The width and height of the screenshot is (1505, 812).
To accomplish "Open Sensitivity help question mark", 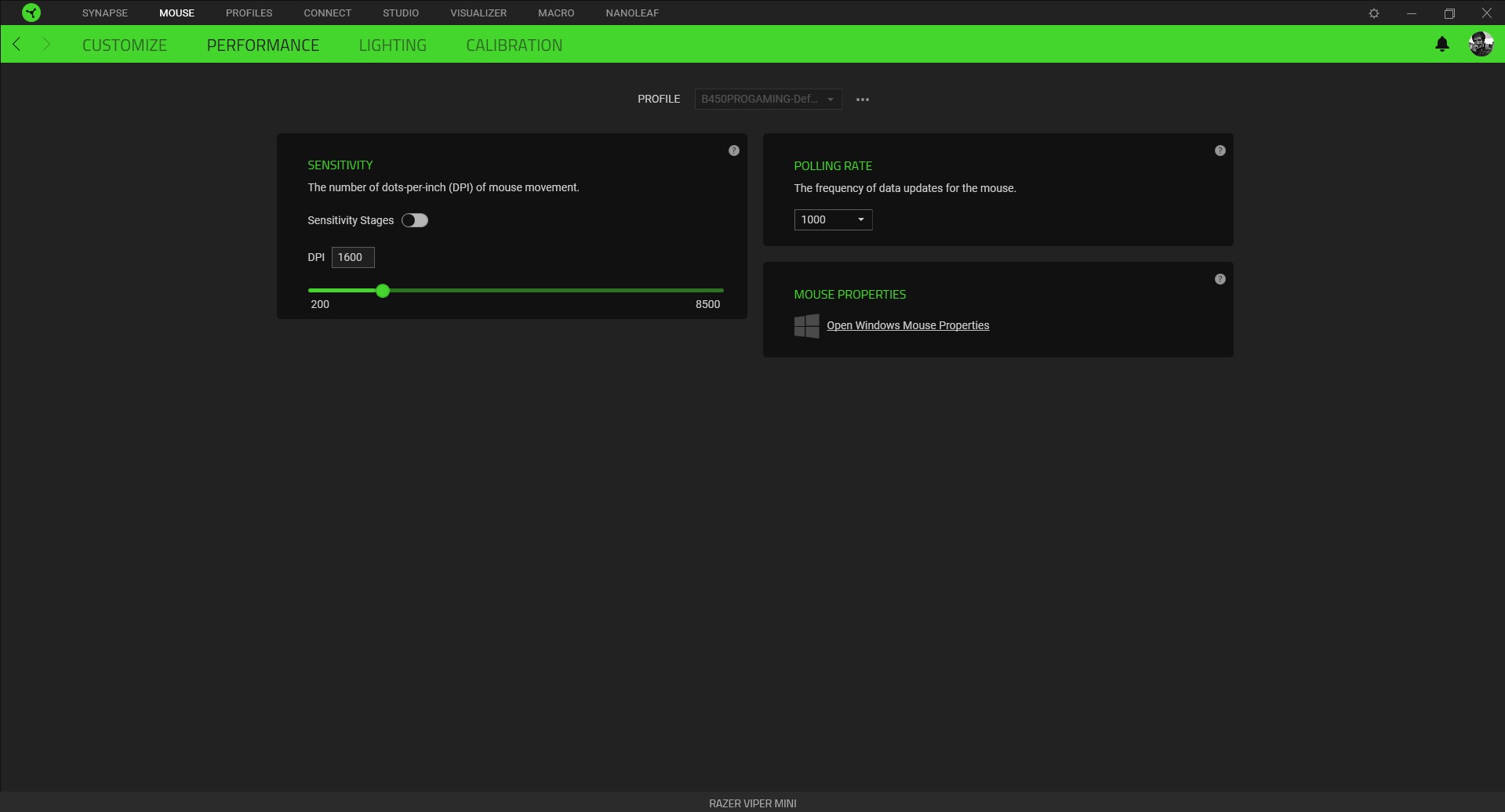I will (x=734, y=150).
